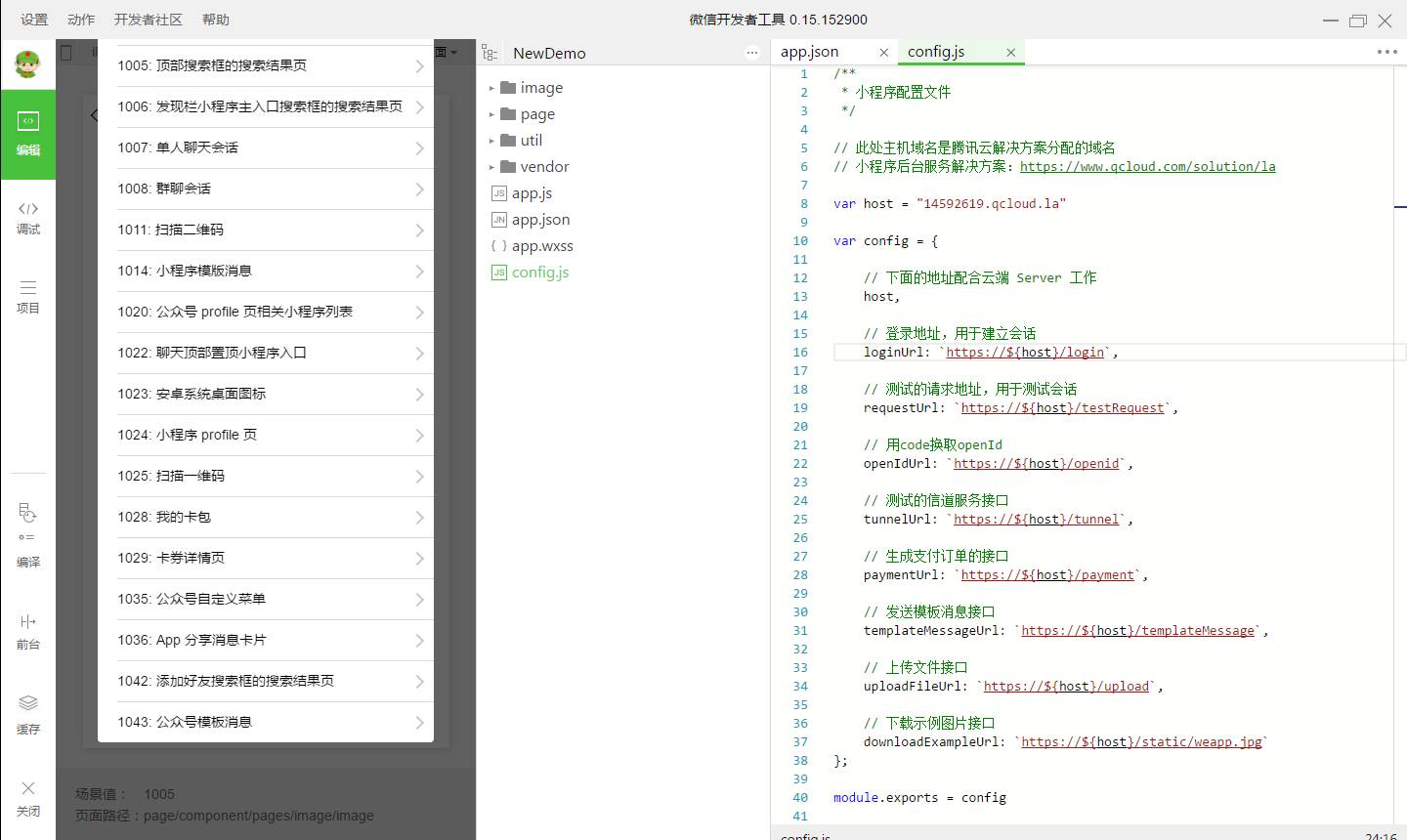The height and width of the screenshot is (840, 1407).
Task: Expand the image folder arrow
Action: (491, 88)
